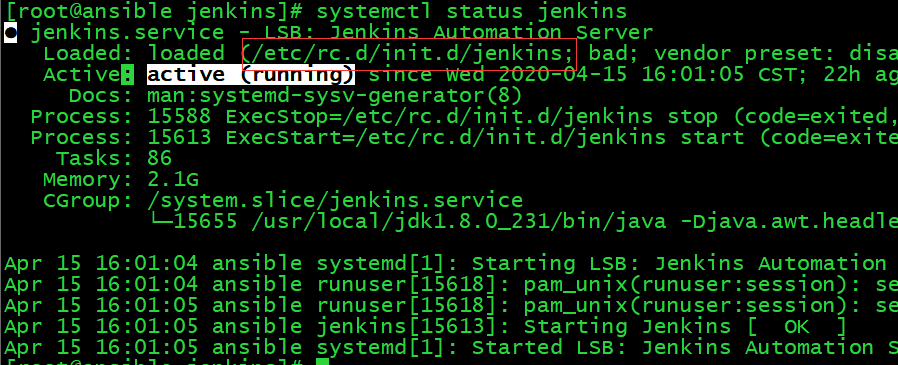The image size is (898, 365).
Task: Click the green terminal cursor block
Action: pyautogui.click(x=322, y=362)
